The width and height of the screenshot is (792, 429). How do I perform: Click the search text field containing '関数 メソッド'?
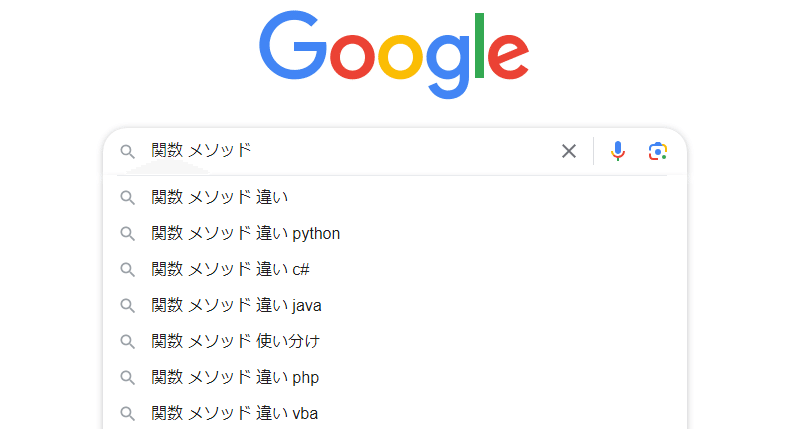[x=351, y=151]
